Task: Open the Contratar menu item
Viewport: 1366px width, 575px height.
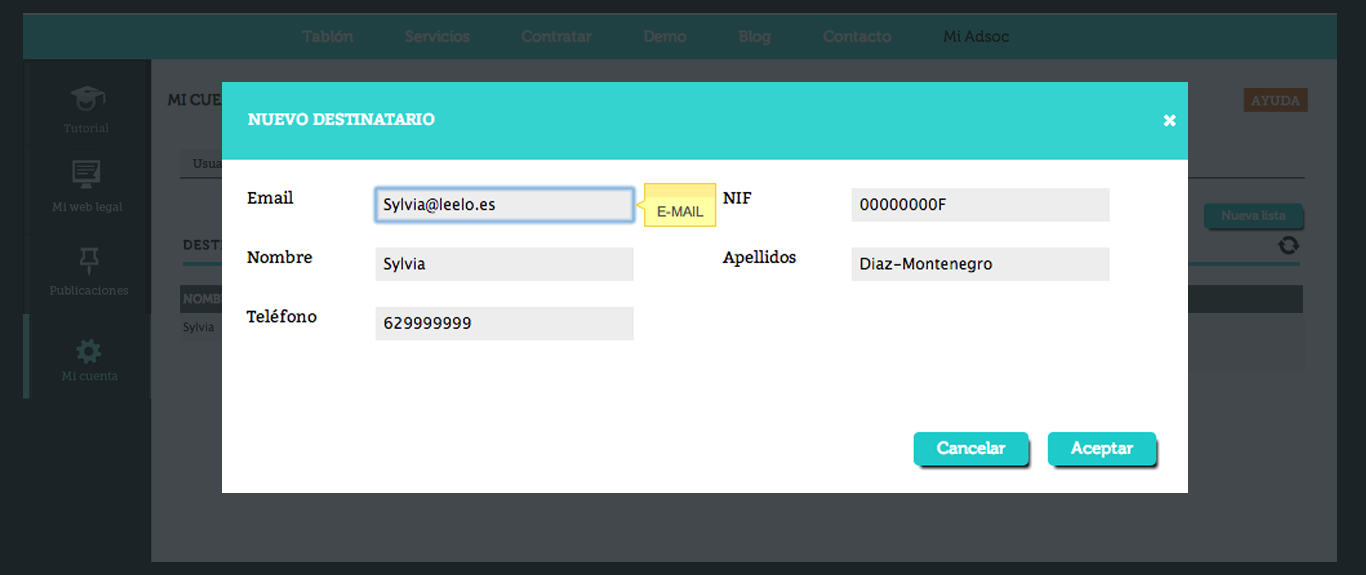Action: [556, 36]
